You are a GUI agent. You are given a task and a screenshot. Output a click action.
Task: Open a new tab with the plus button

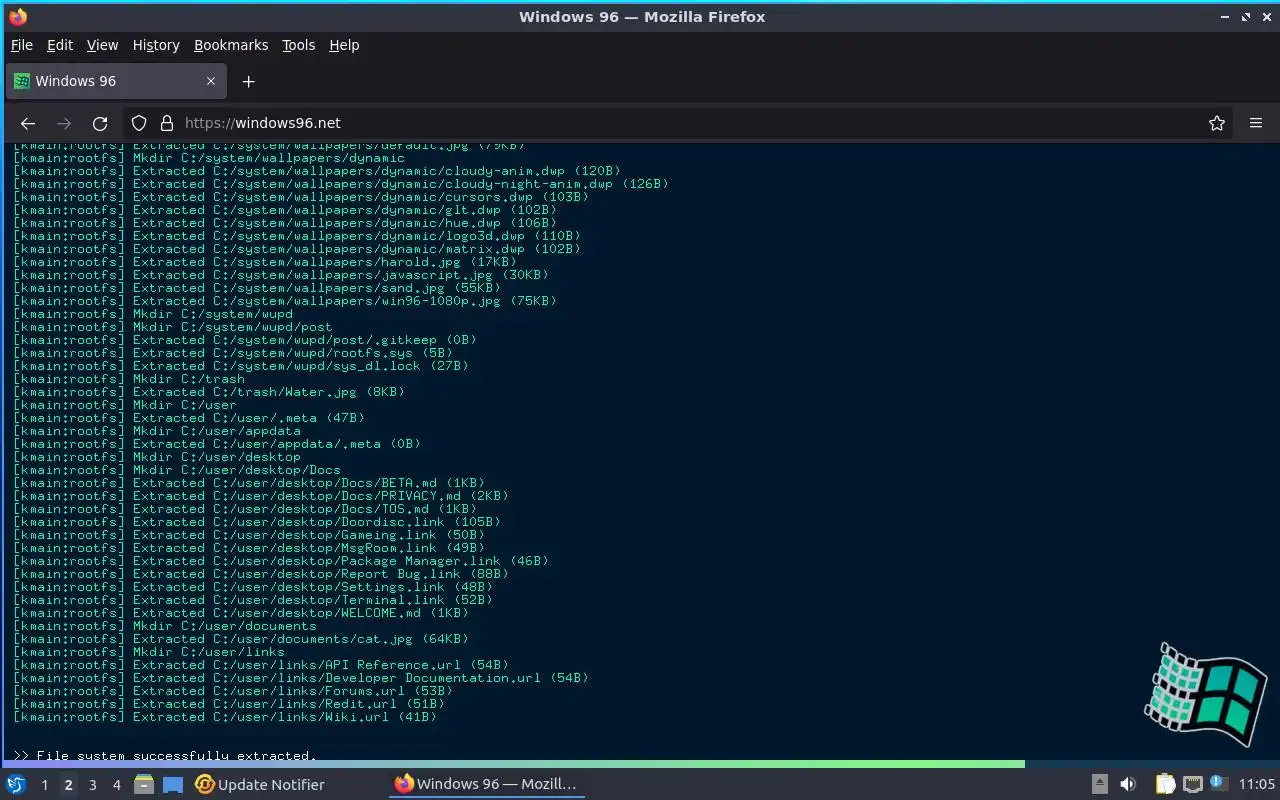(249, 81)
